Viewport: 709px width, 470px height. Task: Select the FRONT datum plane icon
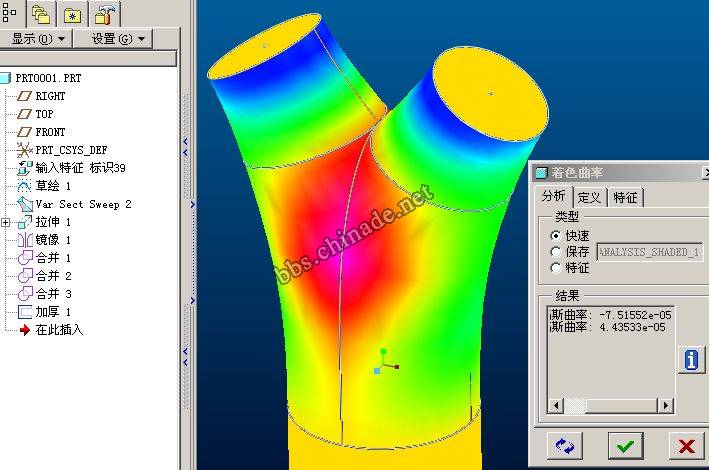point(24,132)
